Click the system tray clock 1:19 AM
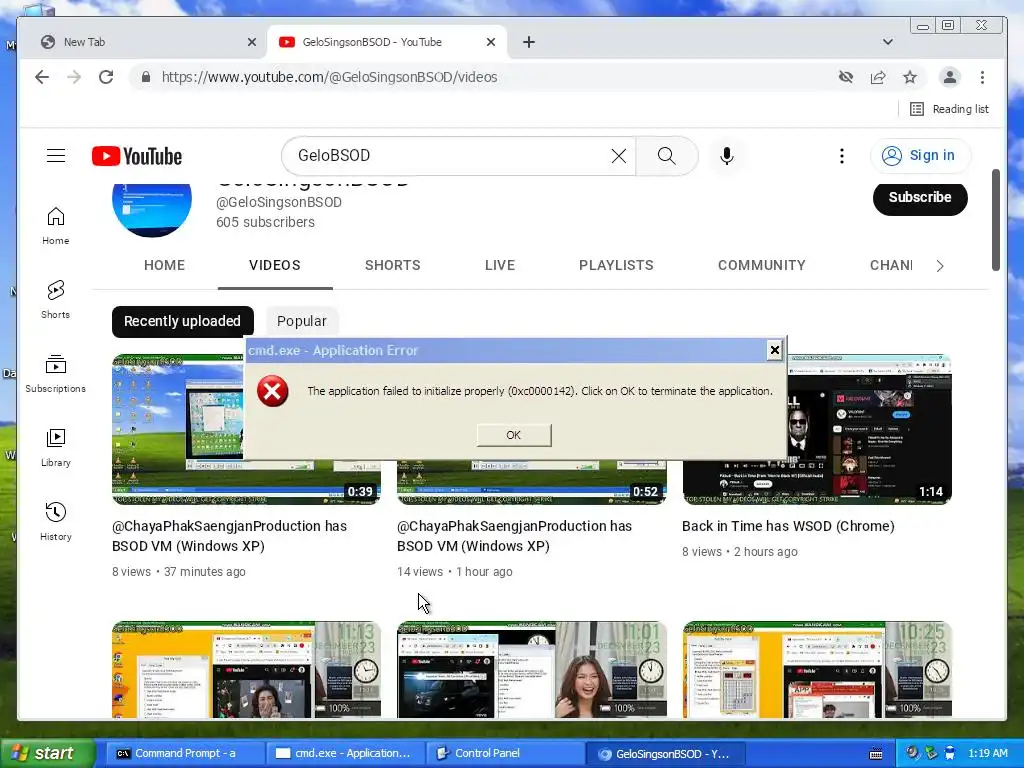 (988, 753)
